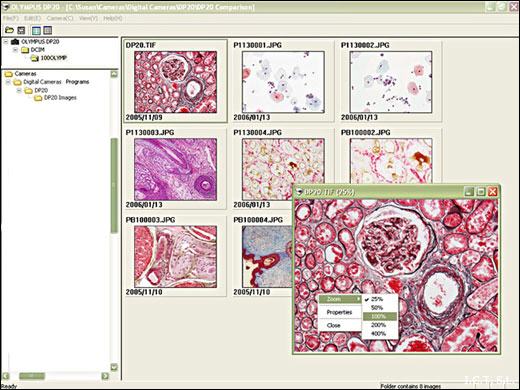Select the P1130001.JPG thumbnail
This screenshot has width=520, height=390.
[283, 82]
